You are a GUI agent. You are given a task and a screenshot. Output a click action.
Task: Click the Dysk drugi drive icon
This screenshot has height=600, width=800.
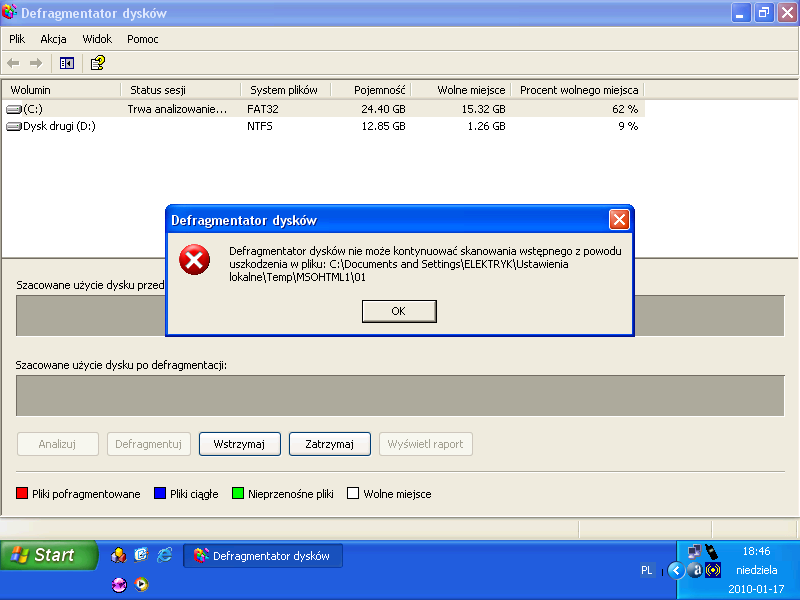[x=14, y=127]
